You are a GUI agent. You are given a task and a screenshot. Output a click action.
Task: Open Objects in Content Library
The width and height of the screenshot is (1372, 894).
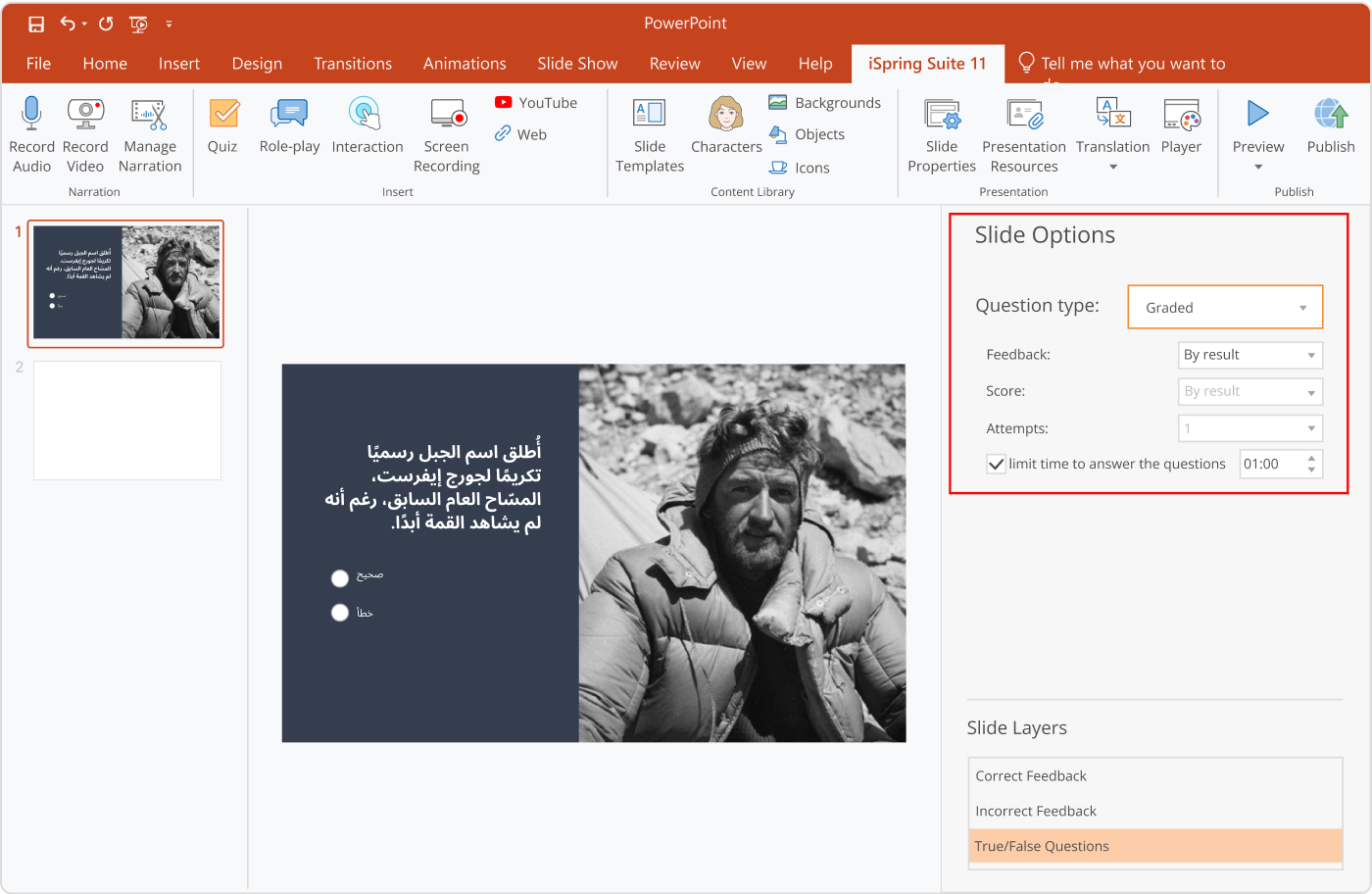pos(807,134)
